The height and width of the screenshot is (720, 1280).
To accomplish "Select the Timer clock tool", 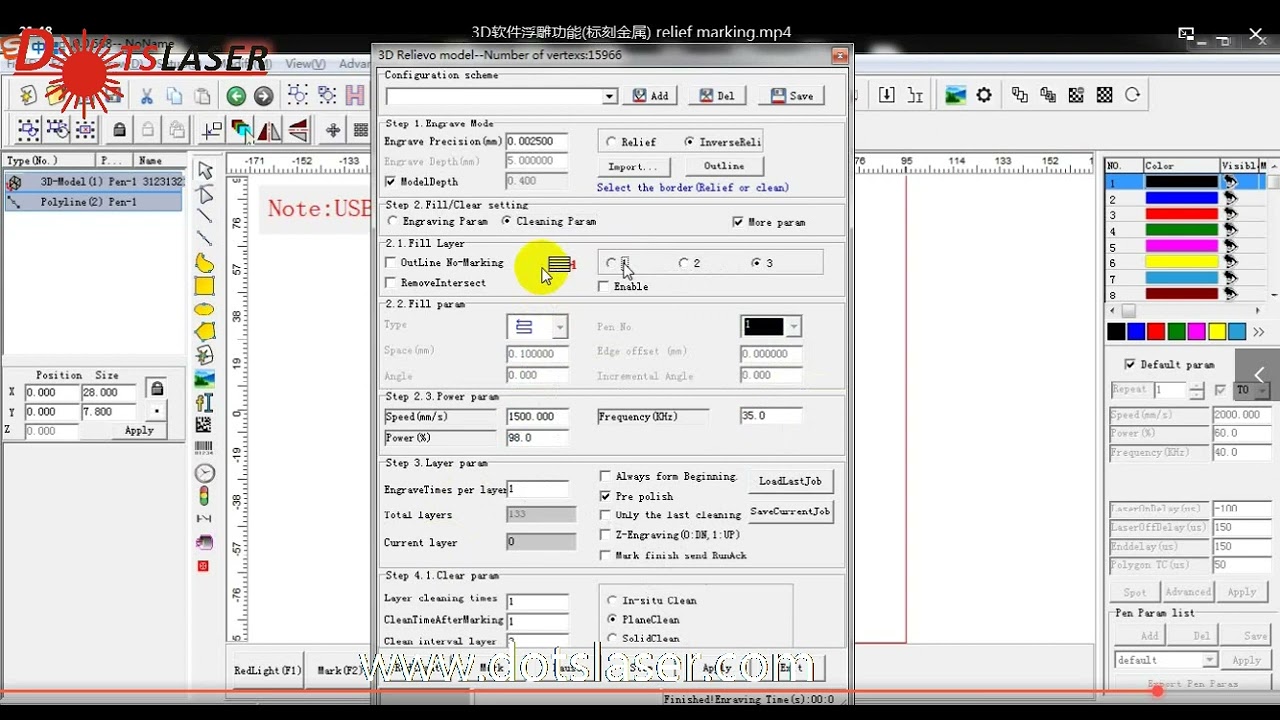I will [x=205, y=473].
